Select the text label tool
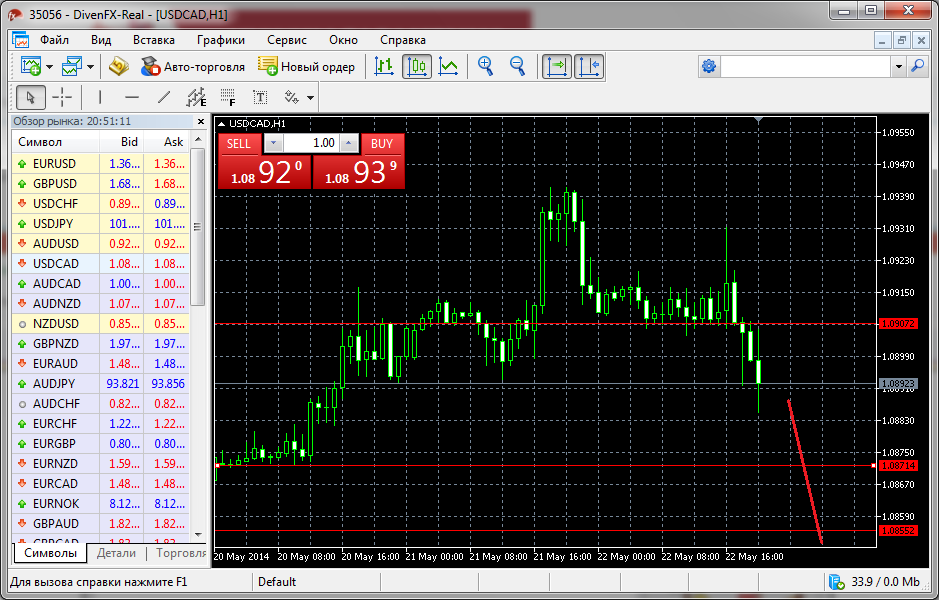 point(260,97)
